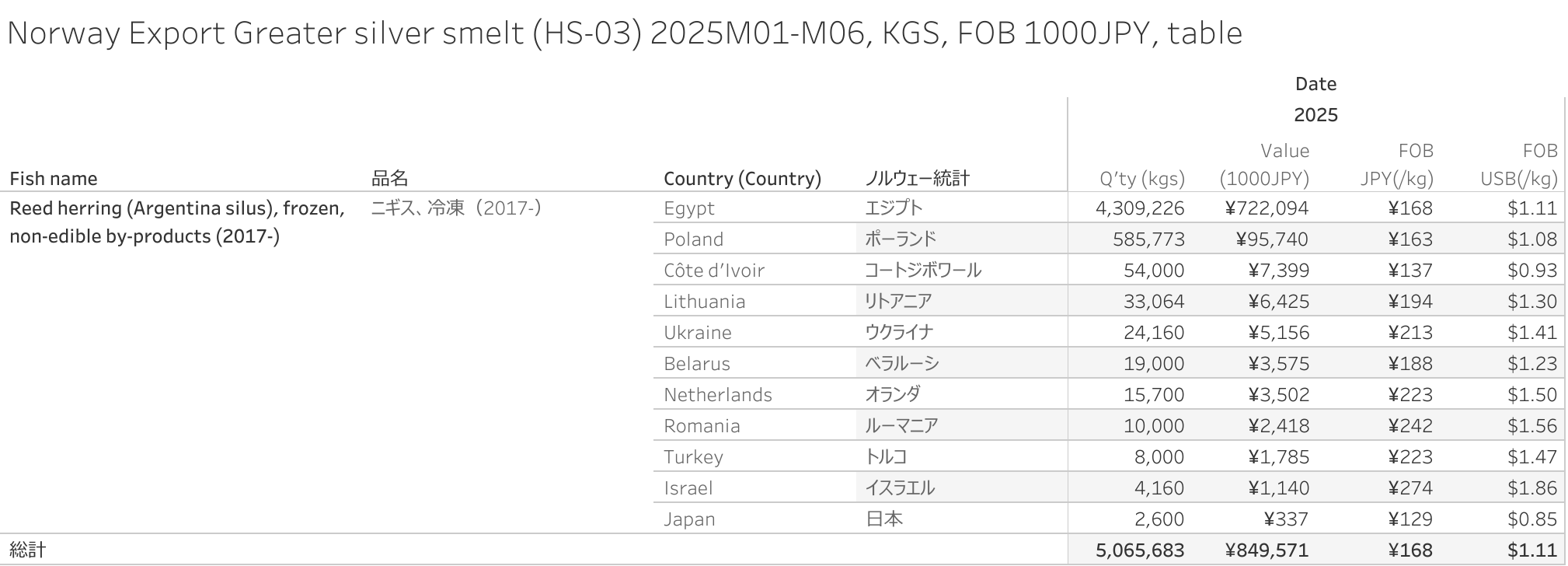Select the ノルウェー統計 column header
This screenshot has width=1568, height=566.
(x=917, y=179)
